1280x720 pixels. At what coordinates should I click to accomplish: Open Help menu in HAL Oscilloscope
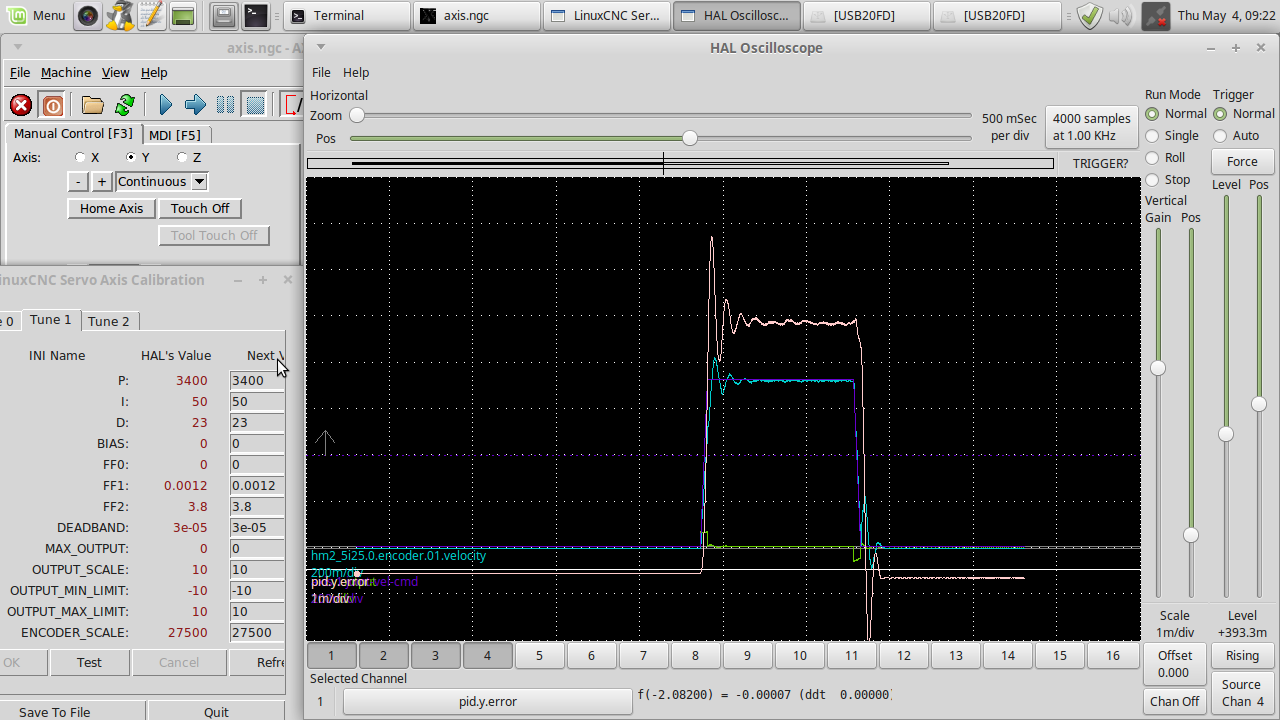356,72
